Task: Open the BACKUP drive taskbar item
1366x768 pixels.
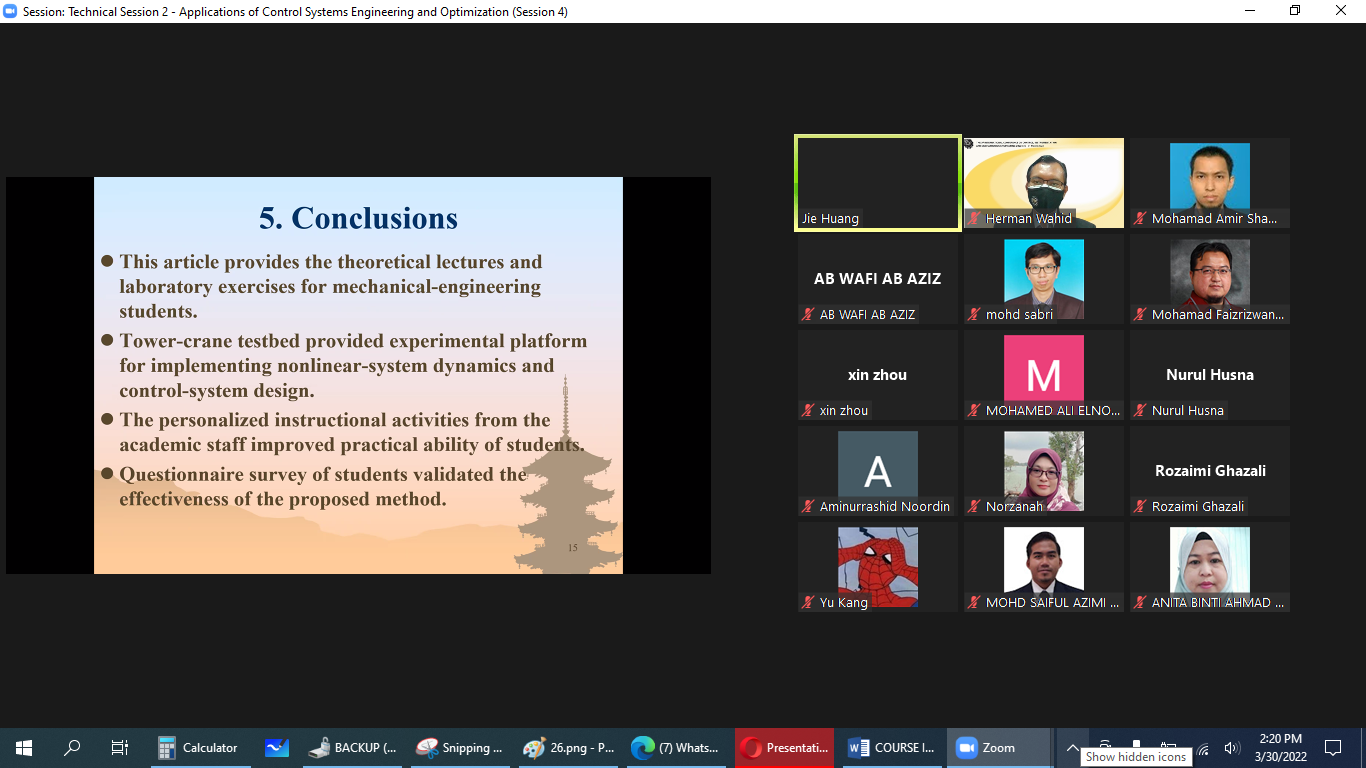Action: click(352, 748)
